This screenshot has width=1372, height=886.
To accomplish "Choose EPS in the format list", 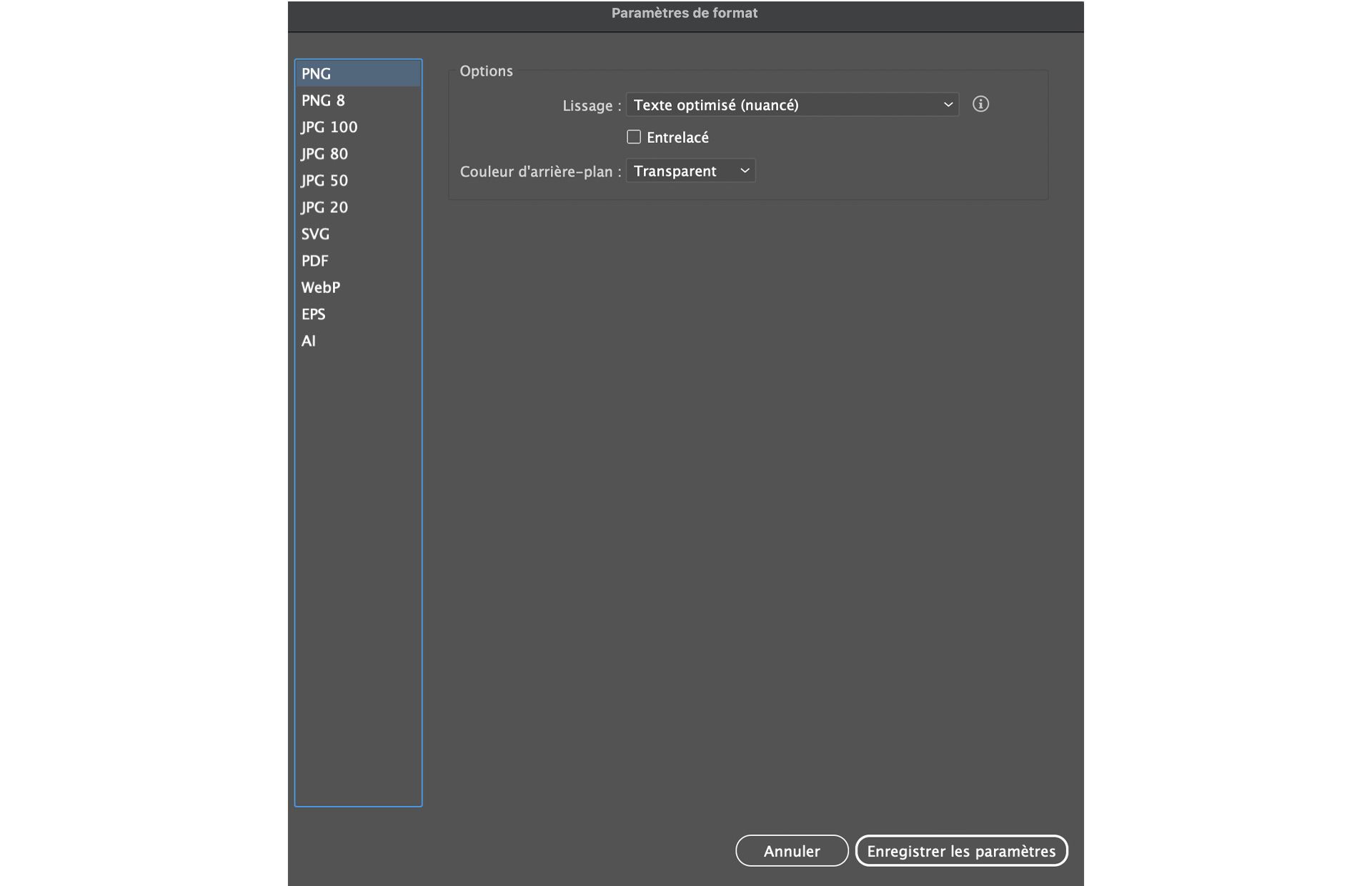I will click(x=314, y=314).
